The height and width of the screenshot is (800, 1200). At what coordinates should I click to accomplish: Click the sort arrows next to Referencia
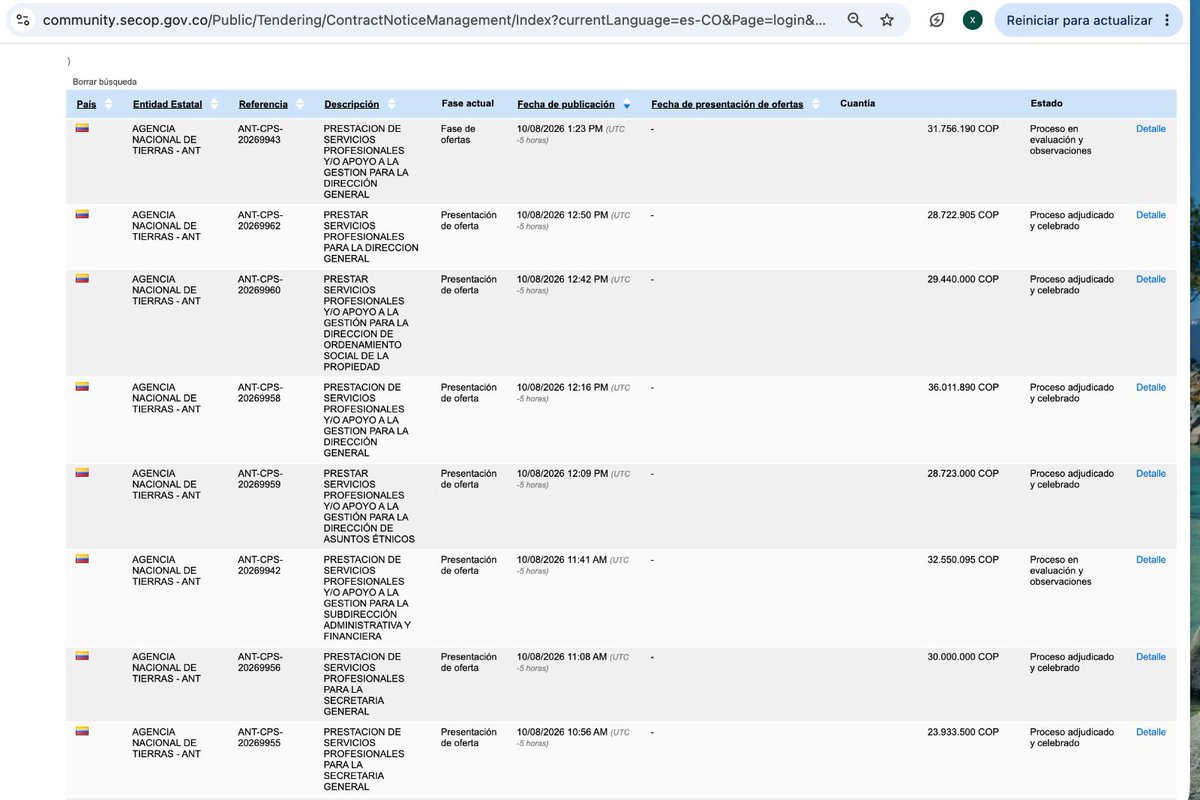[x=299, y=104]
